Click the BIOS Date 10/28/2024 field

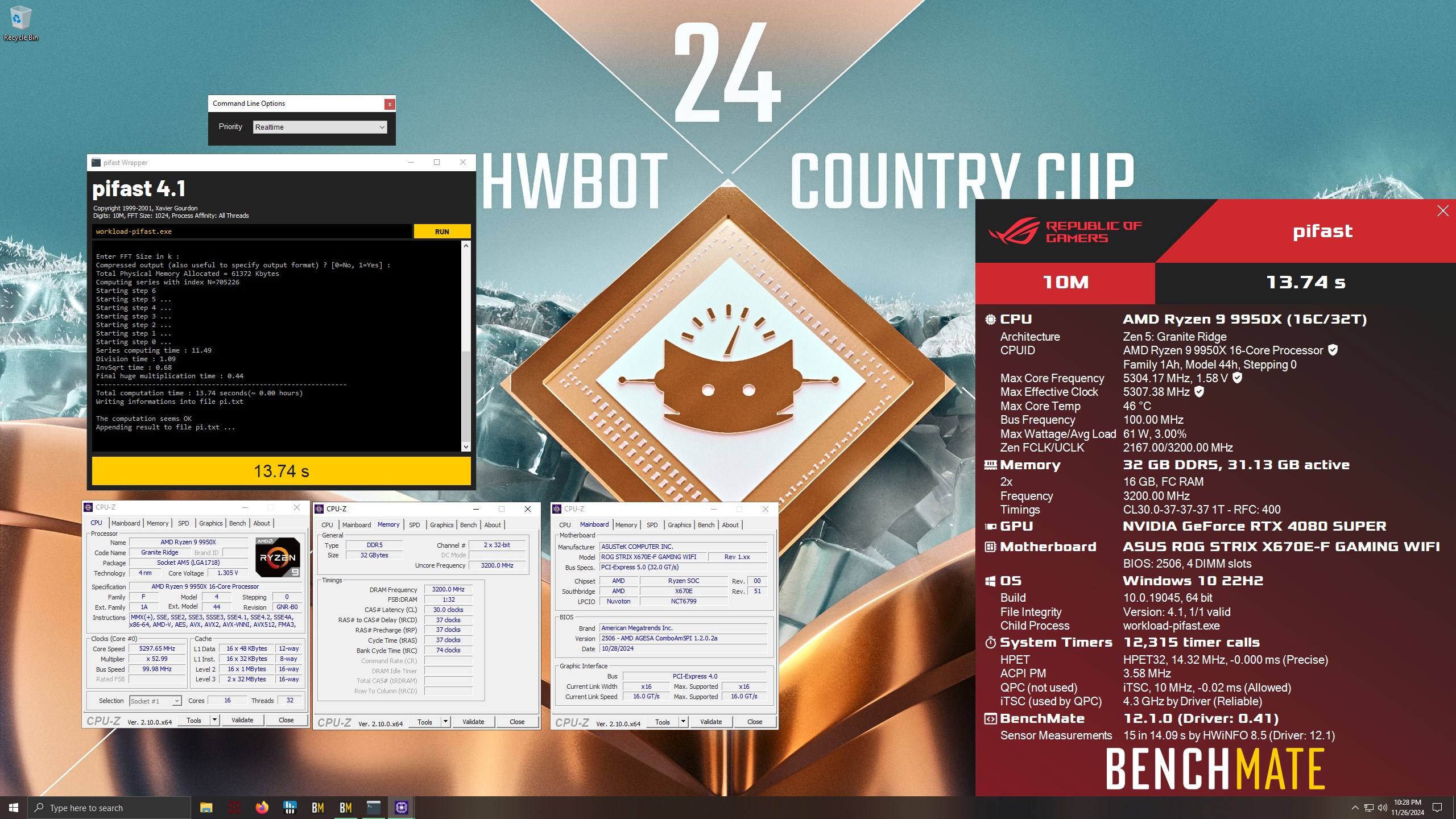click(x=683, y=648)
